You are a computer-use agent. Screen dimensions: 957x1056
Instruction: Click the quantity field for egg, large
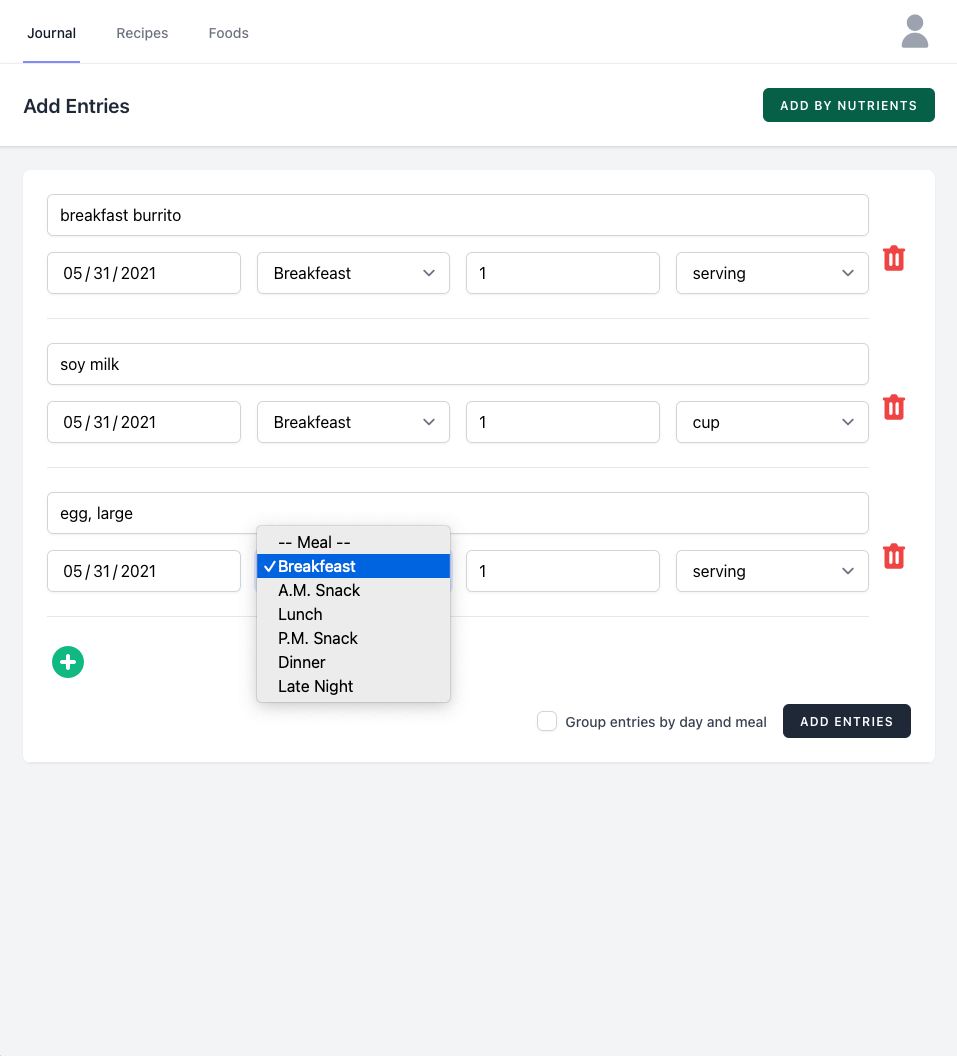click(562, 571)
